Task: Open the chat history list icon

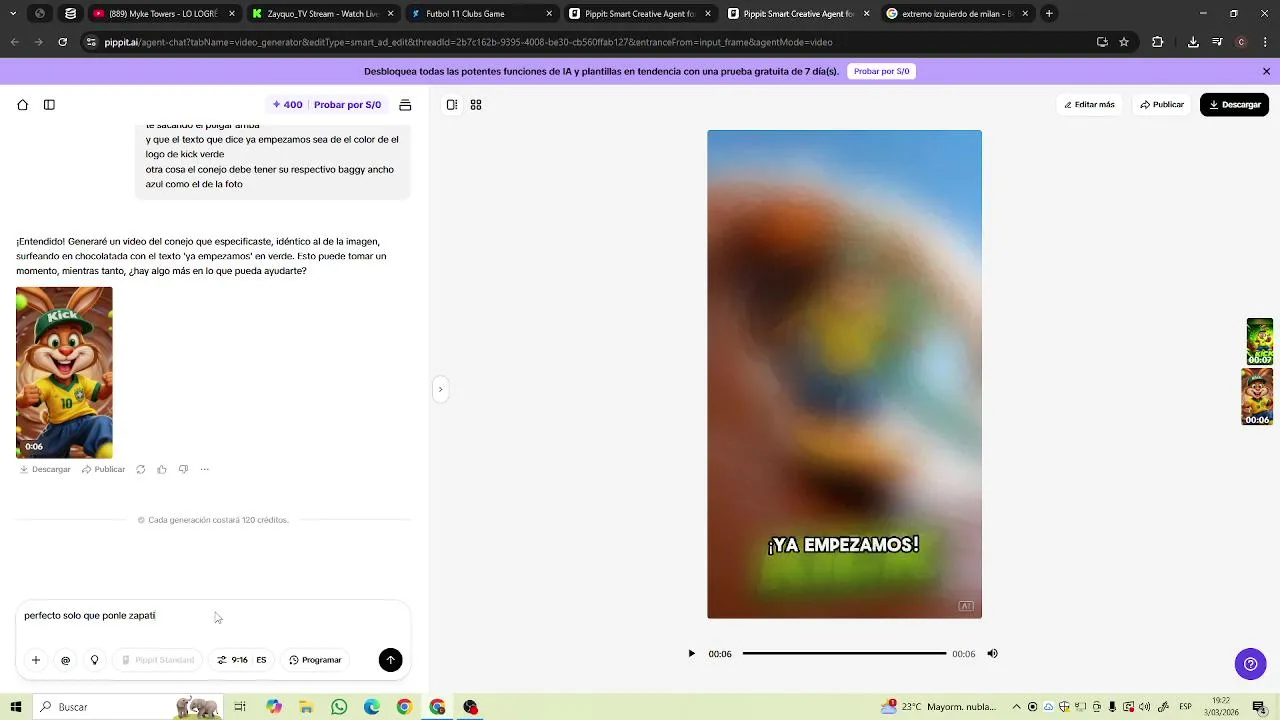Action: click(405, 105)
